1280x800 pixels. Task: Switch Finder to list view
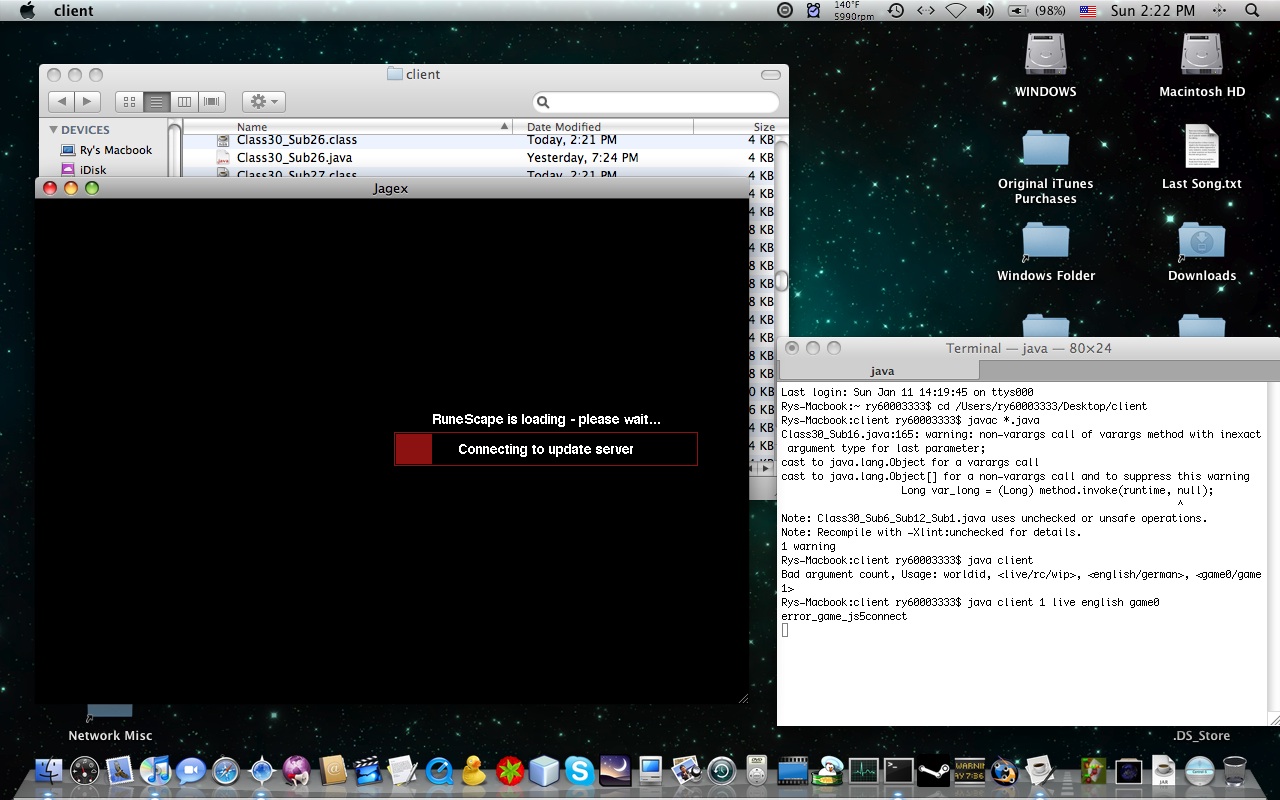156,101
